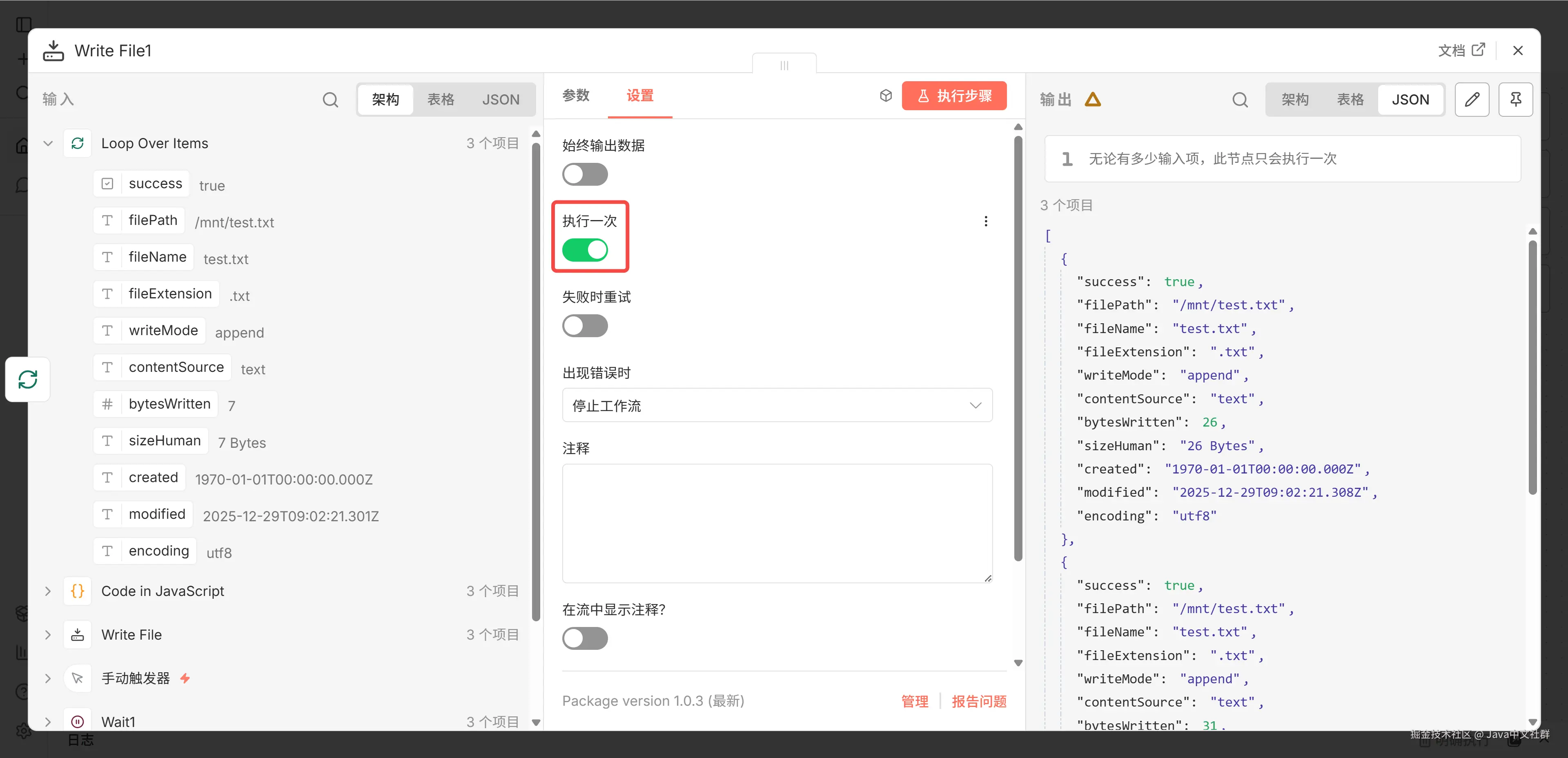Image resolution: width=1568 pixels, height=758 pixels.
Task: Open the three-dot menu for 执行一次
Action: [x=985, y=221]
